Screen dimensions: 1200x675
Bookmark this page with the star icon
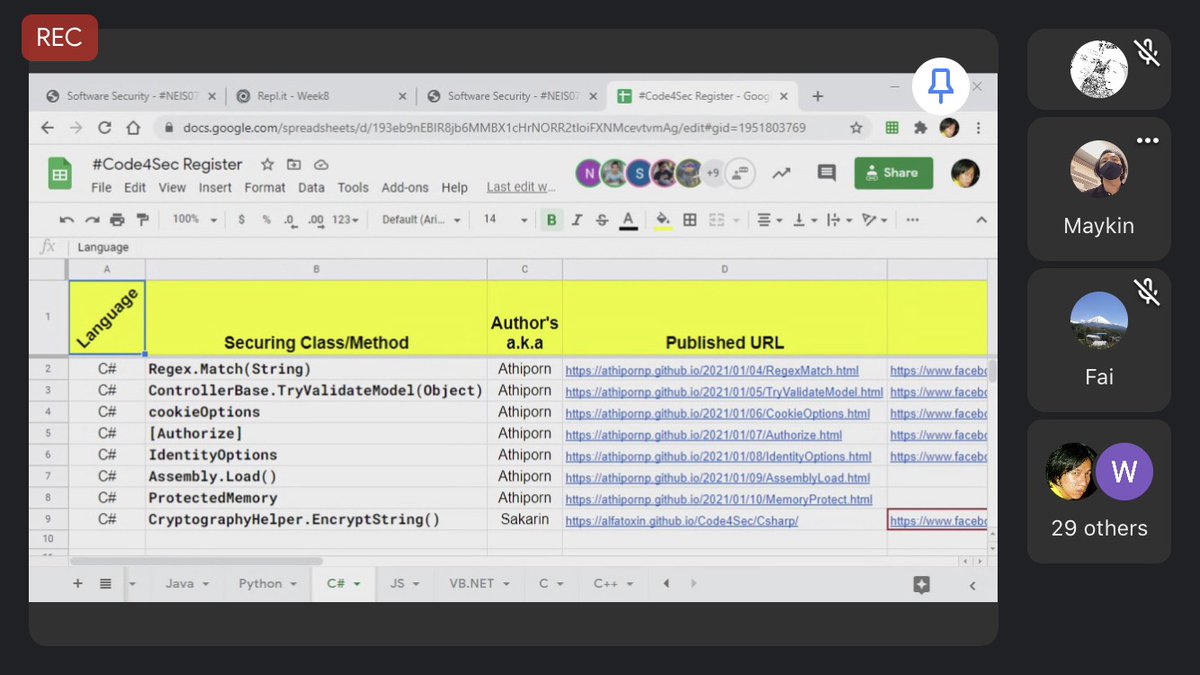(856, 128)
